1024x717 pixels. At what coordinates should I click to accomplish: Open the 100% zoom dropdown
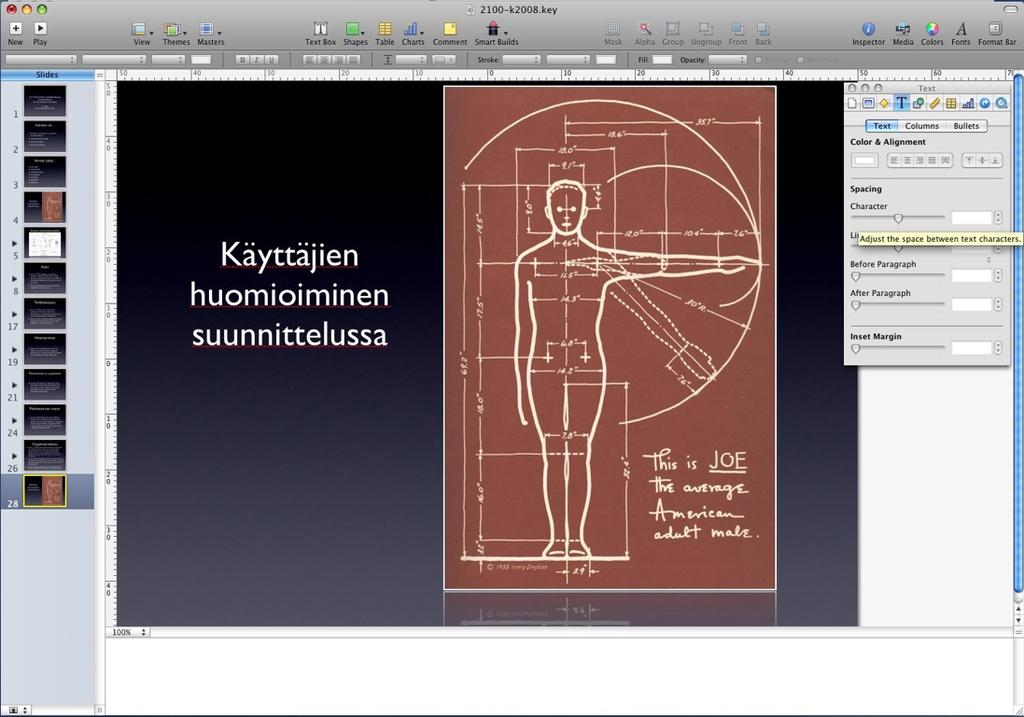129,632
